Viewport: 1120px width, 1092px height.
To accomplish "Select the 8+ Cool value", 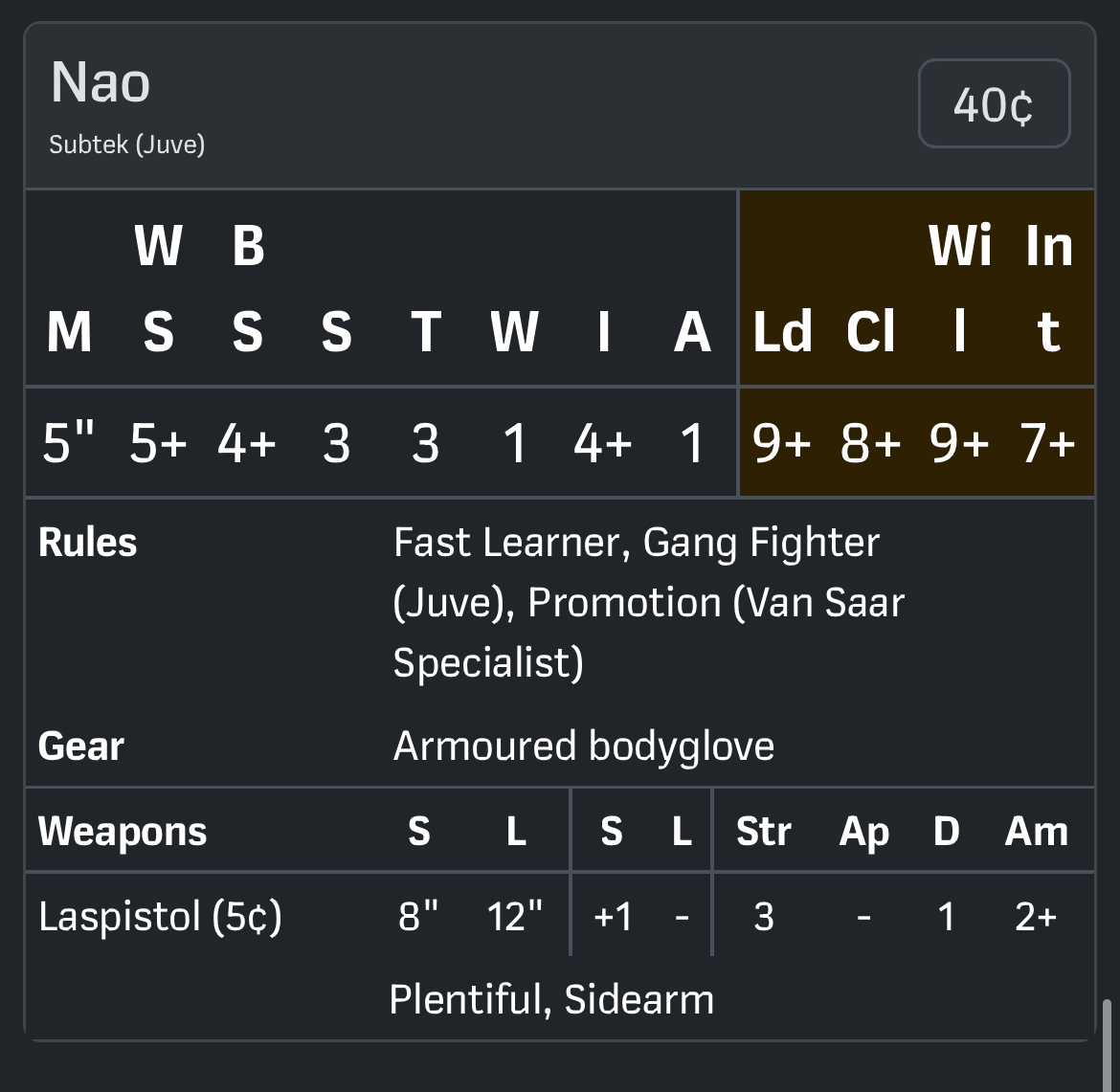I will coord(870,443).
